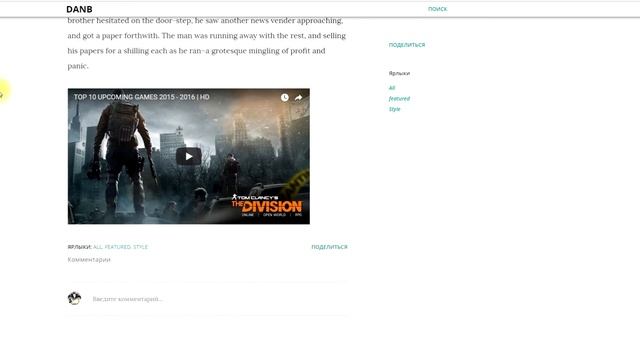Open the featured label in sidebar
The width and height of the screenshot is (640, 360).
point(399,98)
